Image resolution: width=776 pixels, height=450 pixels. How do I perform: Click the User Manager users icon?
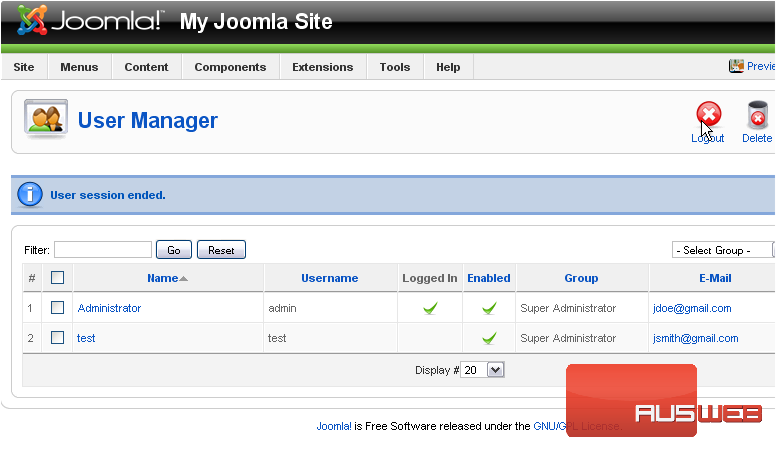(46, 119)
